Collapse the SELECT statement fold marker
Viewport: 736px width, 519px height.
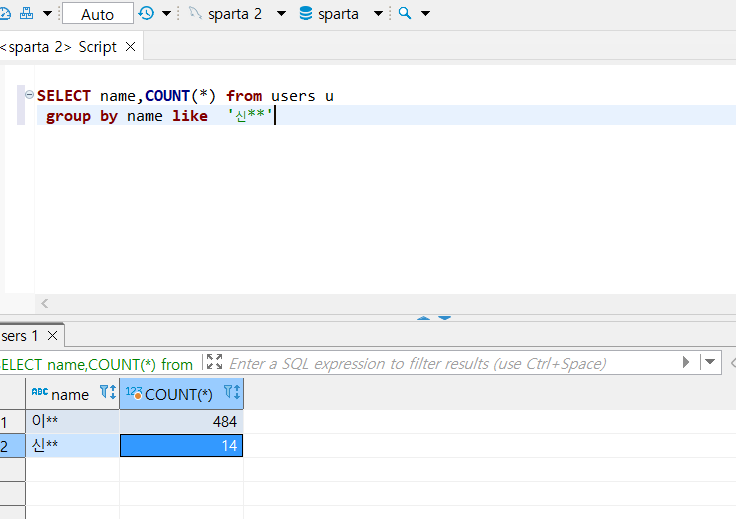[x=29, y=95]
